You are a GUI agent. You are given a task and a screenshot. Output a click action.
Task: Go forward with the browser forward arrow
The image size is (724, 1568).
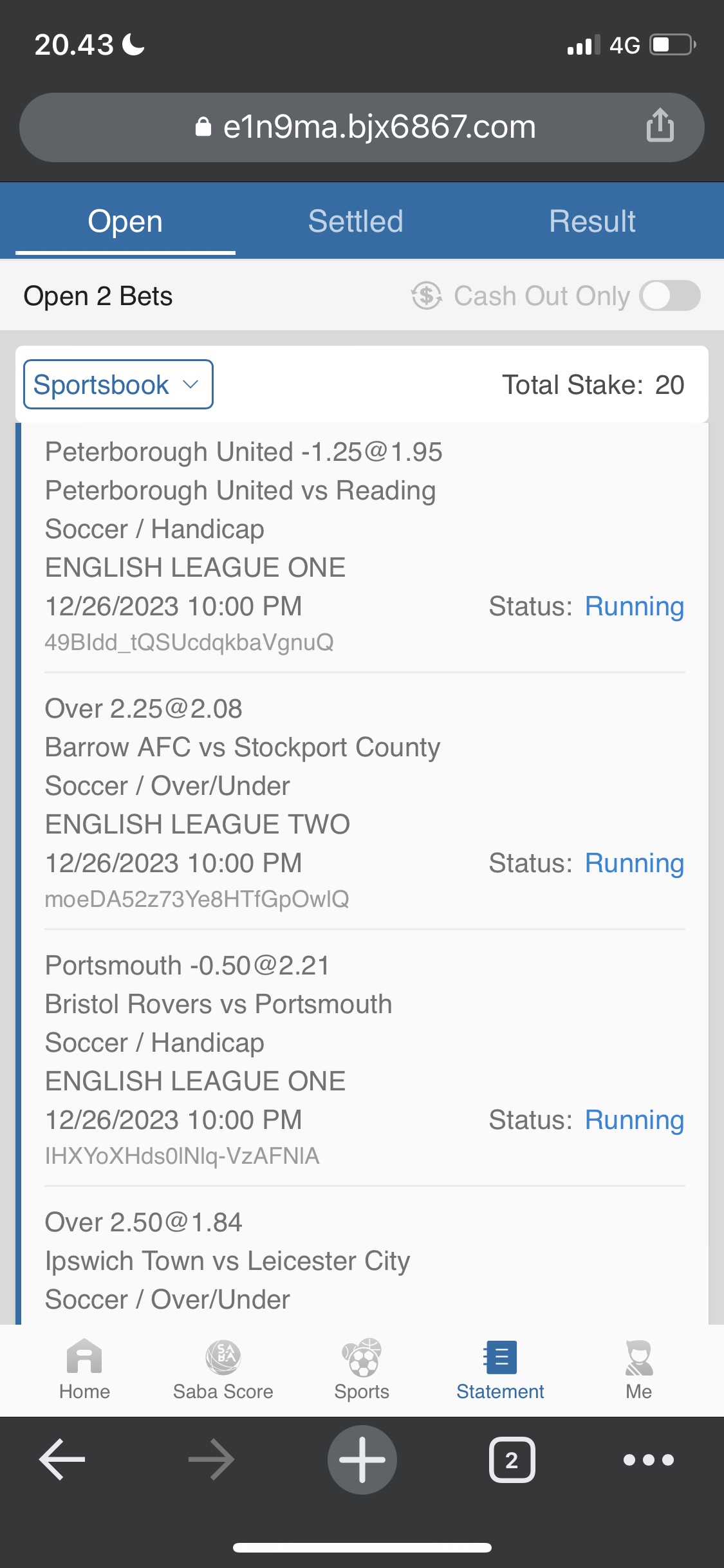pos(211,1459)
